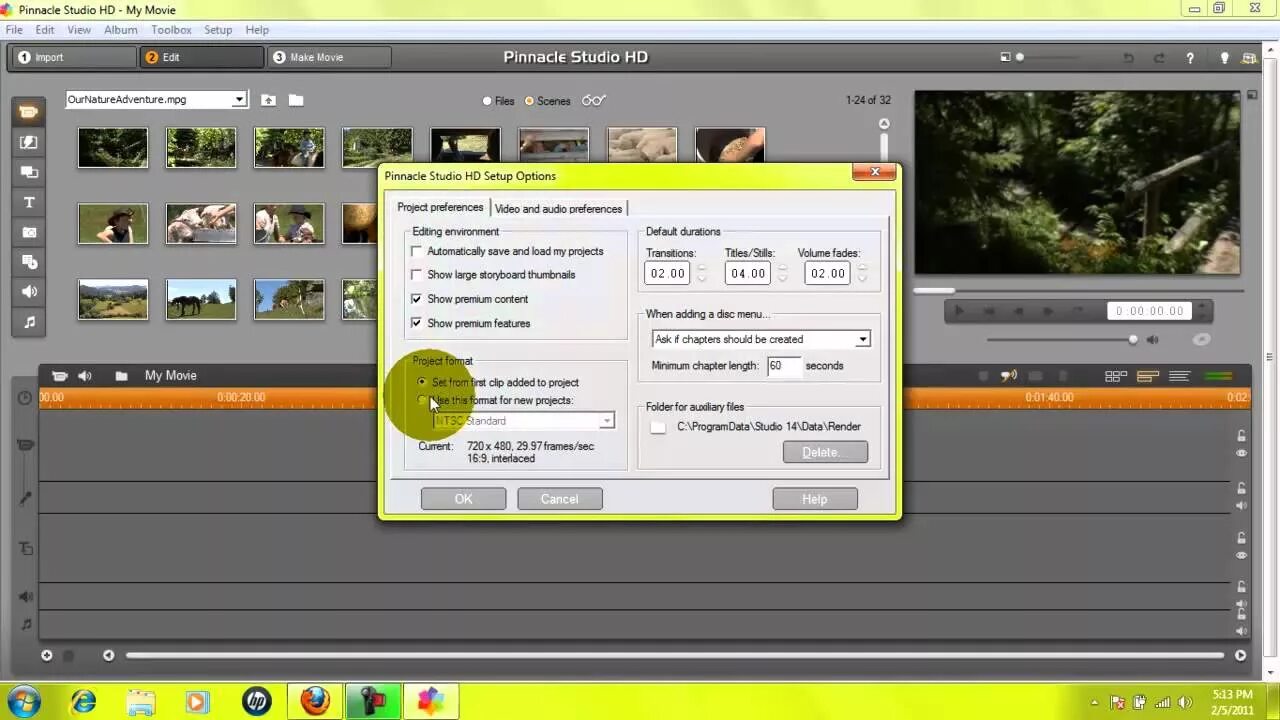Screen dimensions: 1280x720
Task: Click Cancel in Setup Options dialog
Action: click(560, 499)
